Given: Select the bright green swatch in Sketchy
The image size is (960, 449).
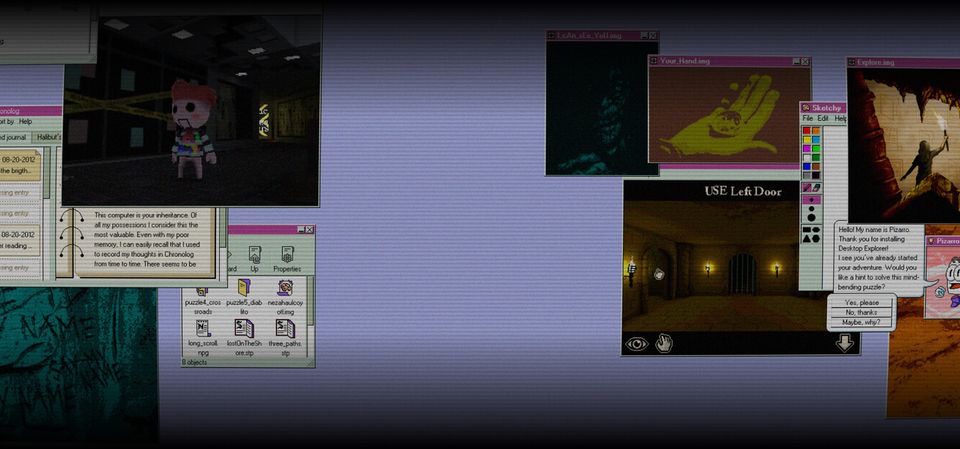Looking at the screenshot, I should 816,148.
